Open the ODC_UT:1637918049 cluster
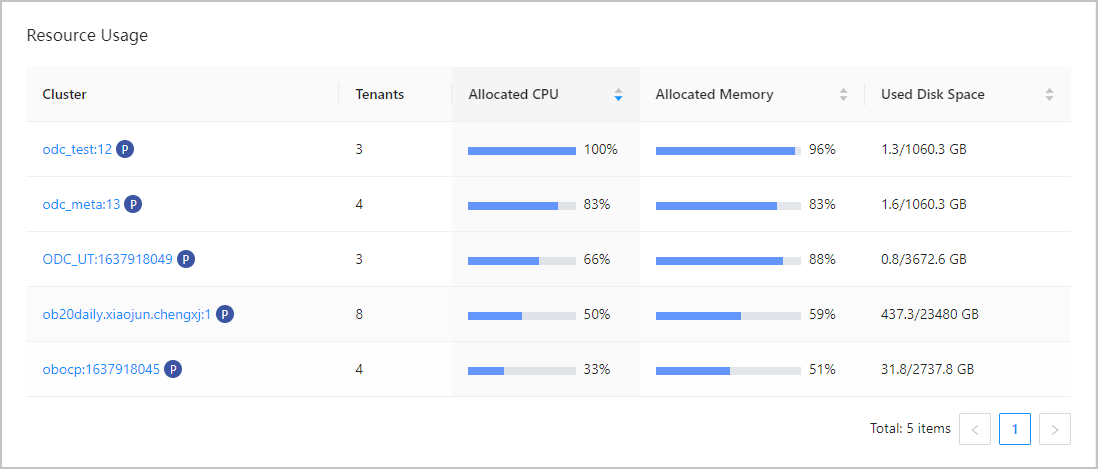This screenshot has height=469, width=1098. (107, 259)
